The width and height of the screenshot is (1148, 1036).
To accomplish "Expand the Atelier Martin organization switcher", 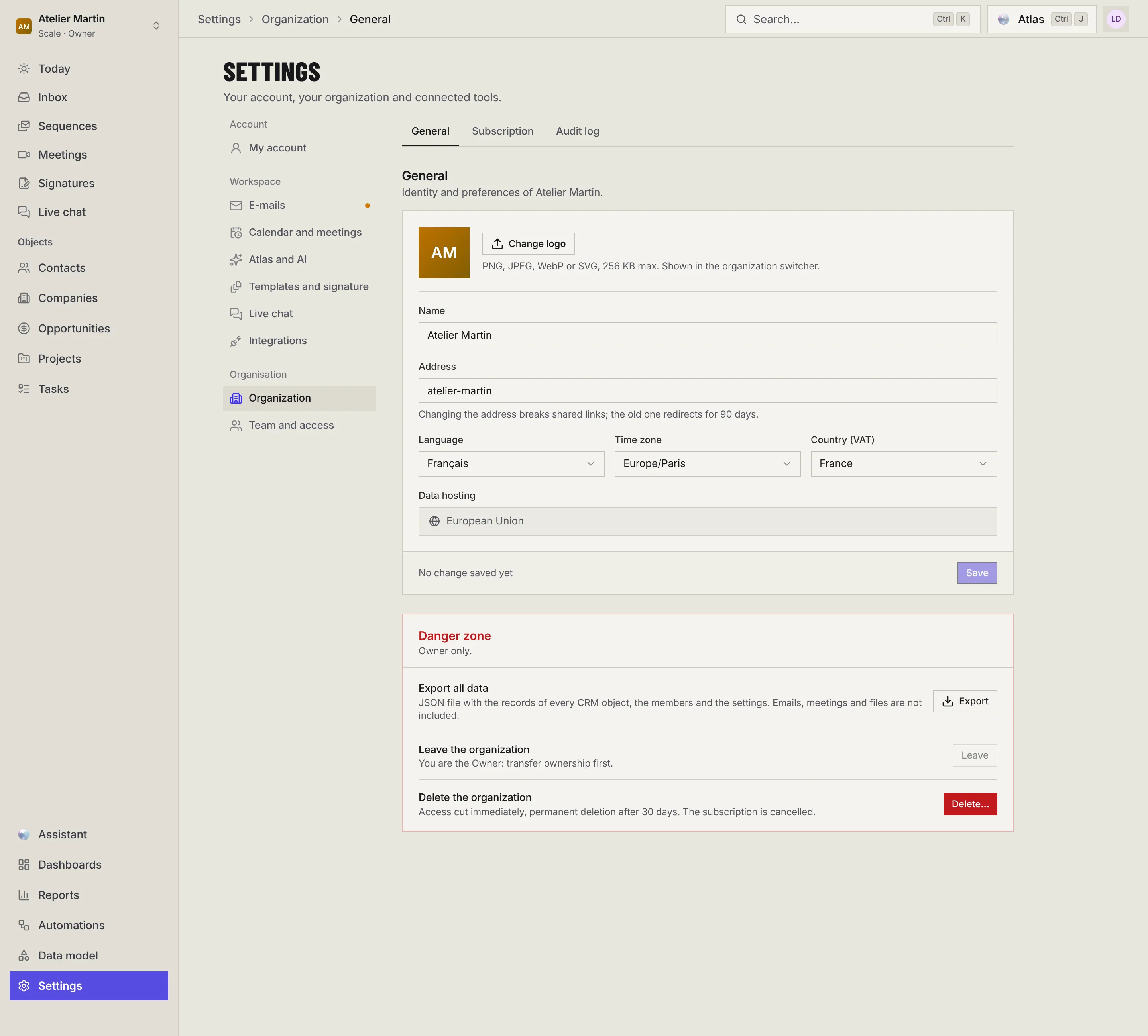I will click(89, 26).
